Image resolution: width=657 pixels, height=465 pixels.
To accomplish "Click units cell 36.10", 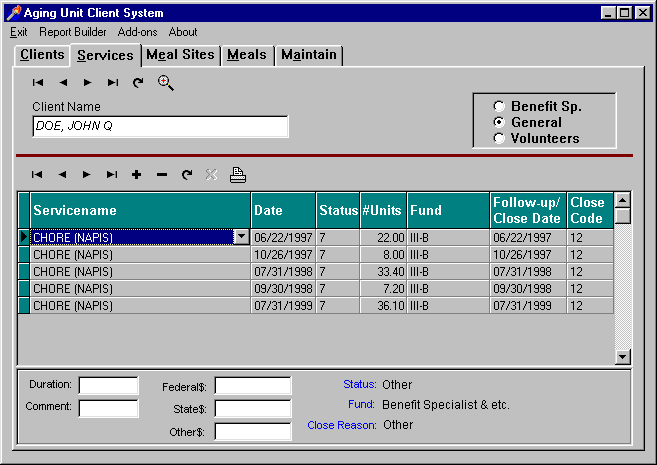I will coord(383,306).
